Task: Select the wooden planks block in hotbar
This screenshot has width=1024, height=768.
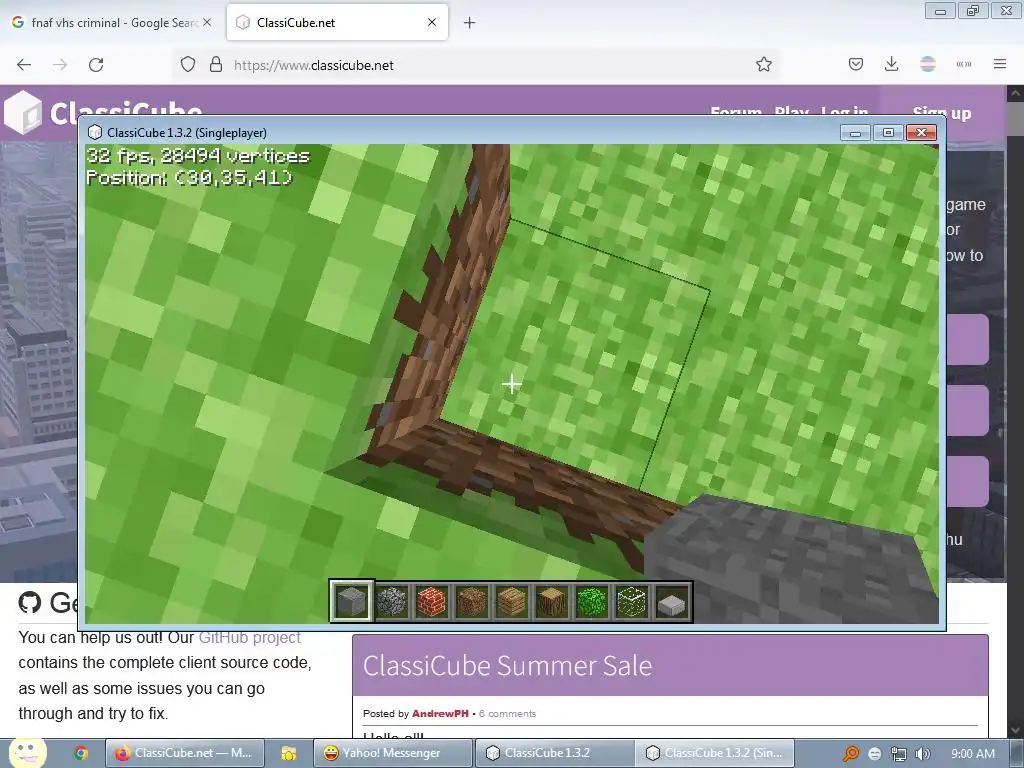Action: click(511, 601)
